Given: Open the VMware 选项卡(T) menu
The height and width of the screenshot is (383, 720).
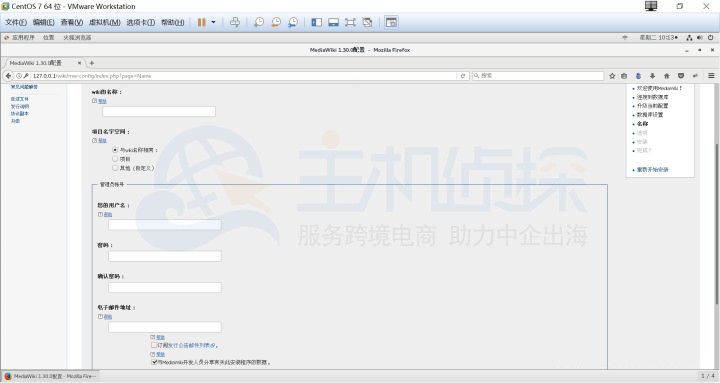Looking at the screenshot, I should pos(141,22).
